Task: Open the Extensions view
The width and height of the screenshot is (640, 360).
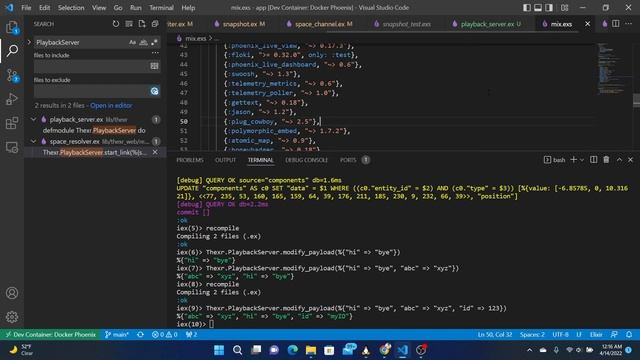Action: coord(12,123)
